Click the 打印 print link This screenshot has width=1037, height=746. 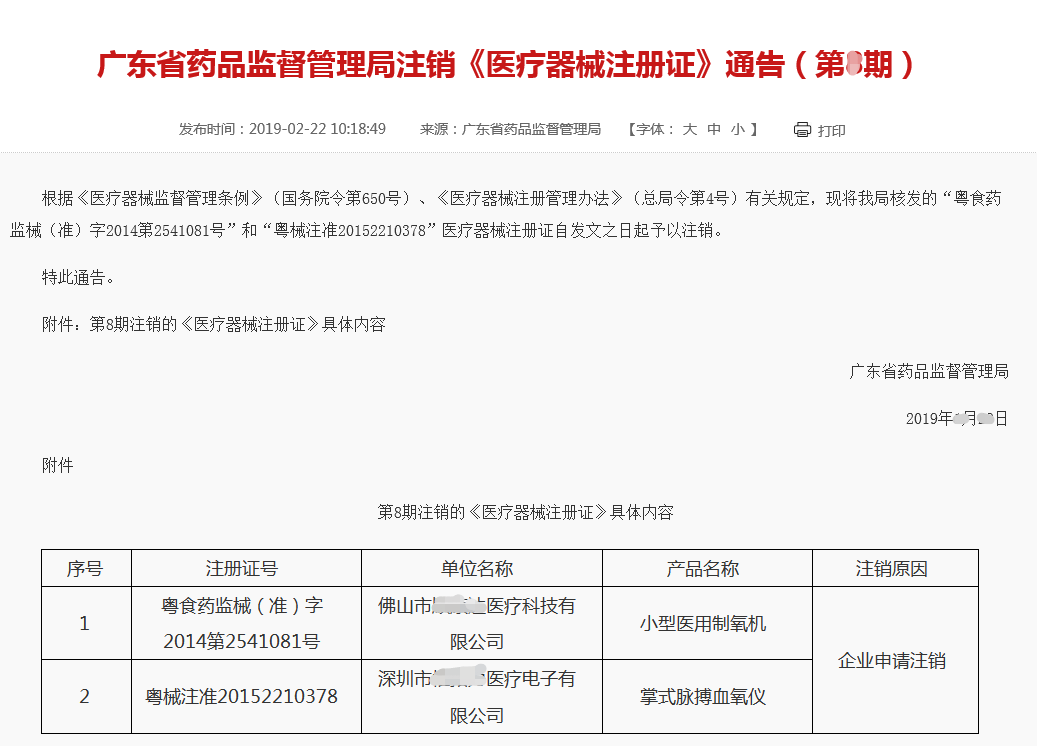tap(831, 130)
